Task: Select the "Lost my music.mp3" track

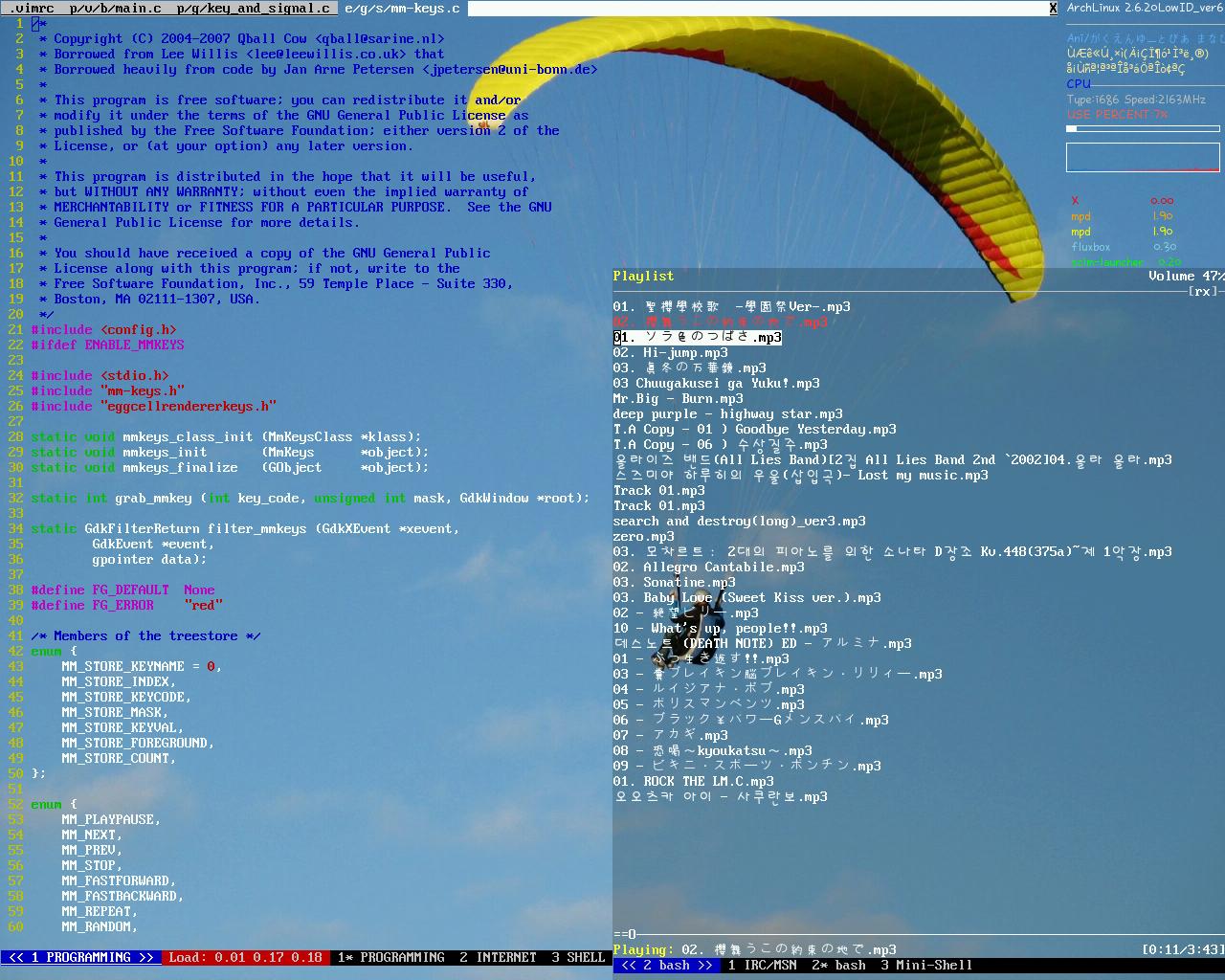Action: pyautogui.click(x=801, y=475)
